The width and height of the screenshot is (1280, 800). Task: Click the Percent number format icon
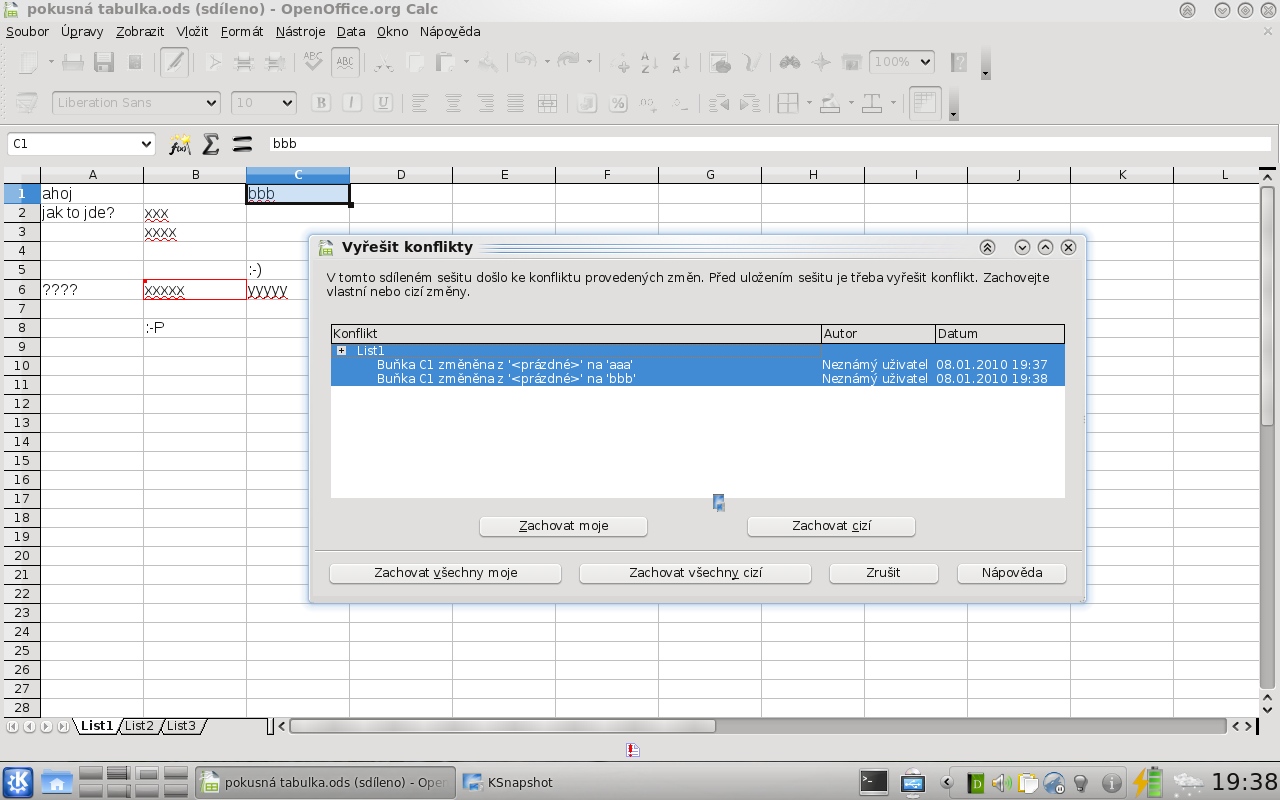[x=618, y=103]
